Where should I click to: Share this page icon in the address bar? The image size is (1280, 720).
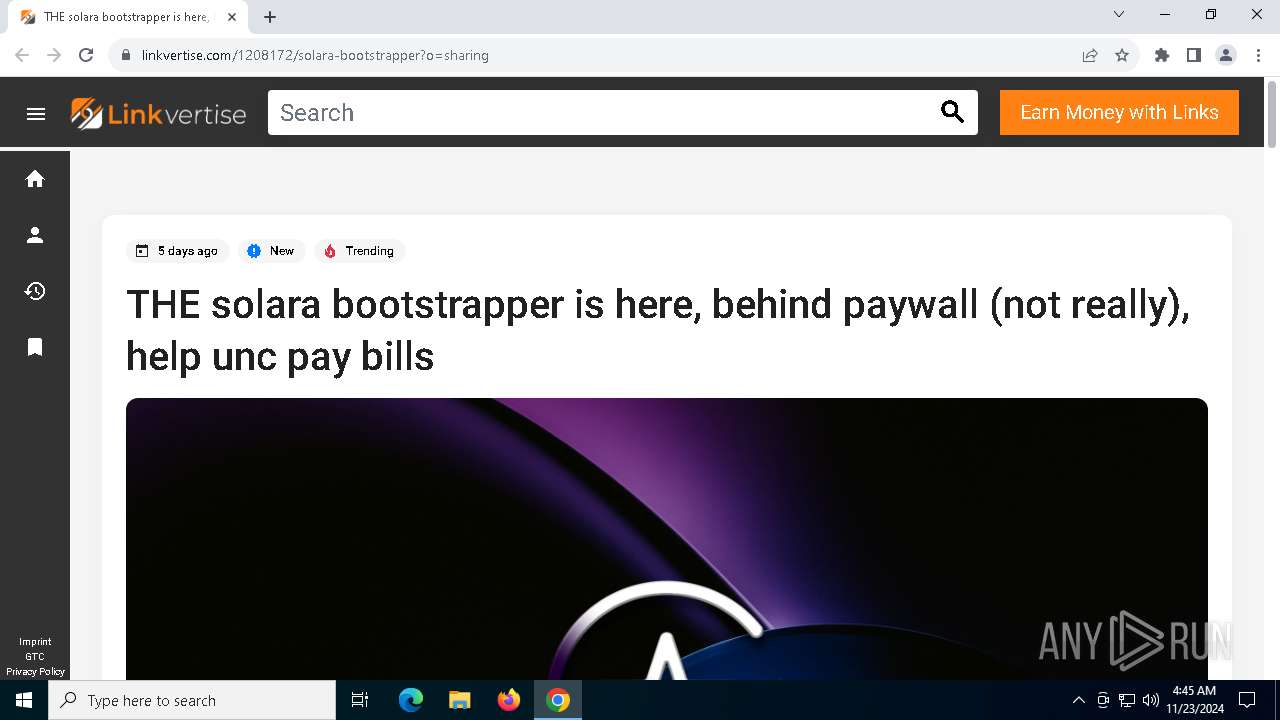pyautogui.click(x=1090, y=55)
